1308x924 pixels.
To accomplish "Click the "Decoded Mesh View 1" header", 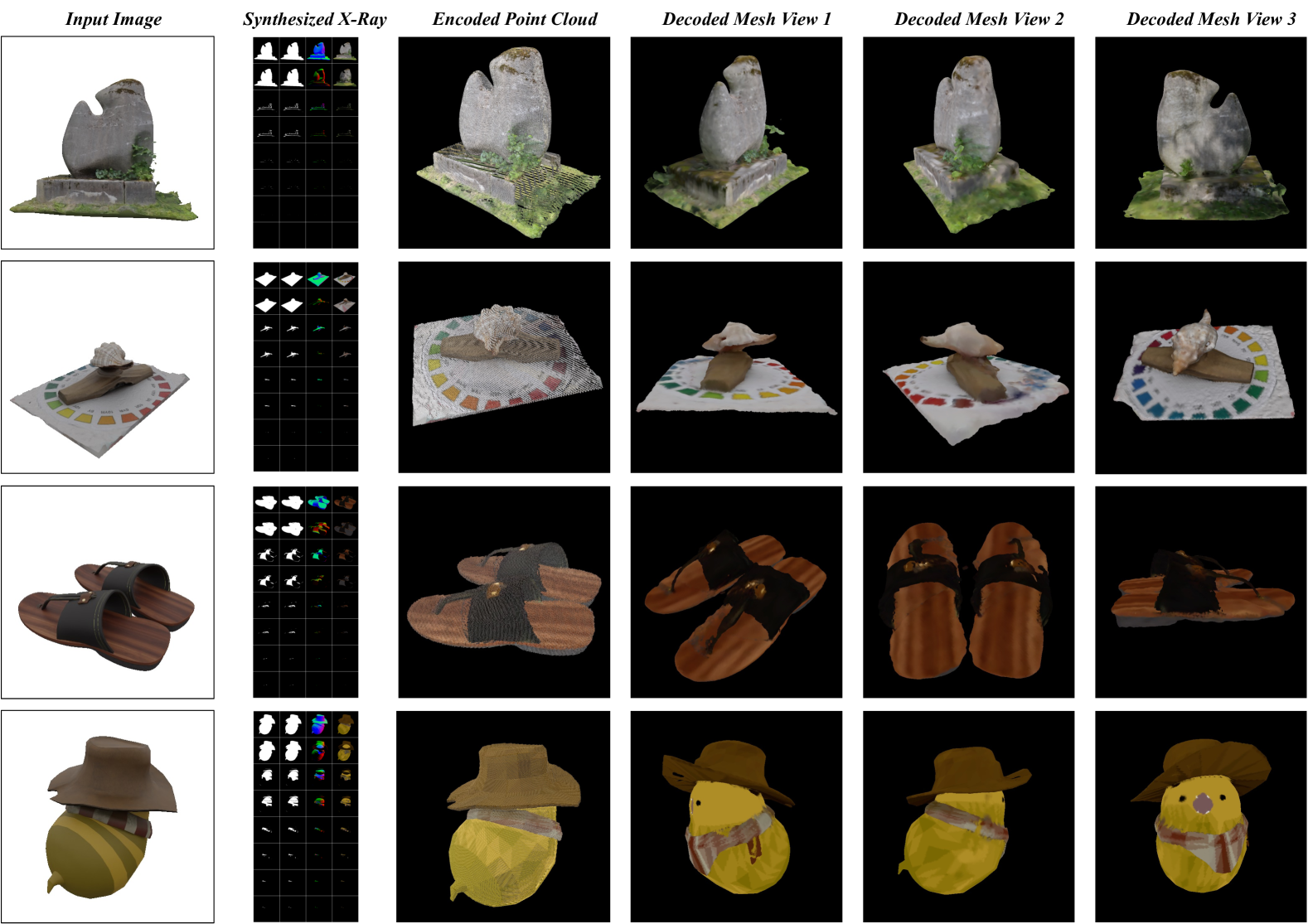I will (x=747, y=19).
